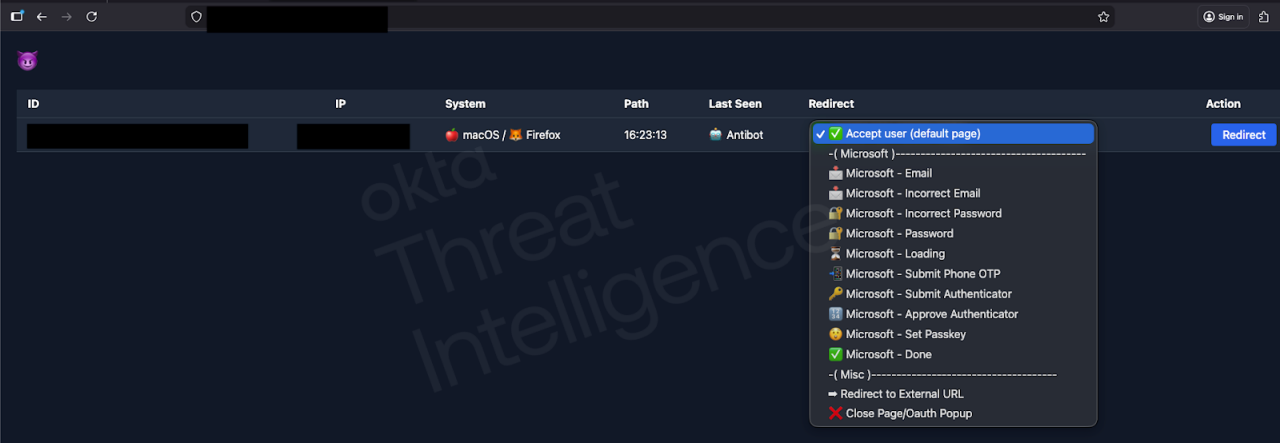The width and height of the screenshot is (1280, 443).
Task: Pick the Microsoft - Submit Phone OTP option
Action: (x=922, y=274)
